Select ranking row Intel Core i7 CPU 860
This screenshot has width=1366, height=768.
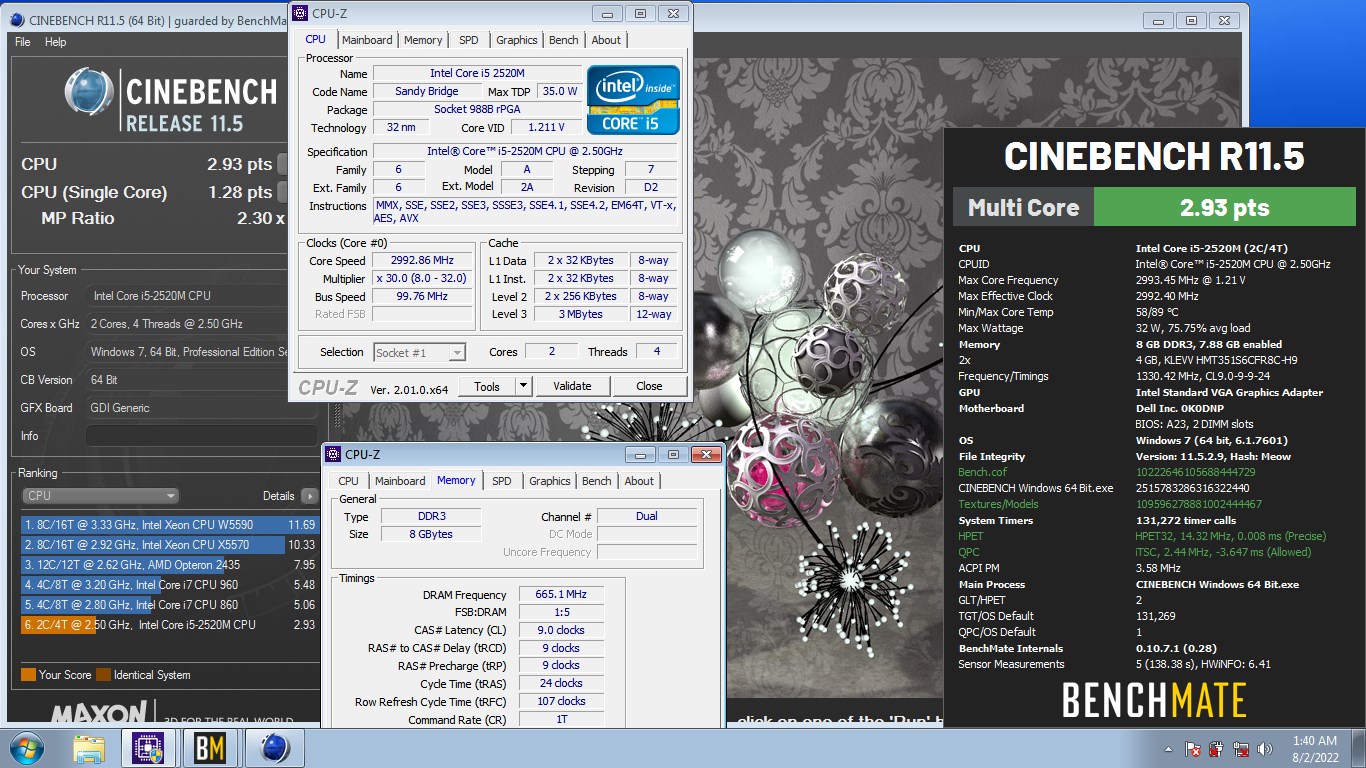tap(168, 605)
